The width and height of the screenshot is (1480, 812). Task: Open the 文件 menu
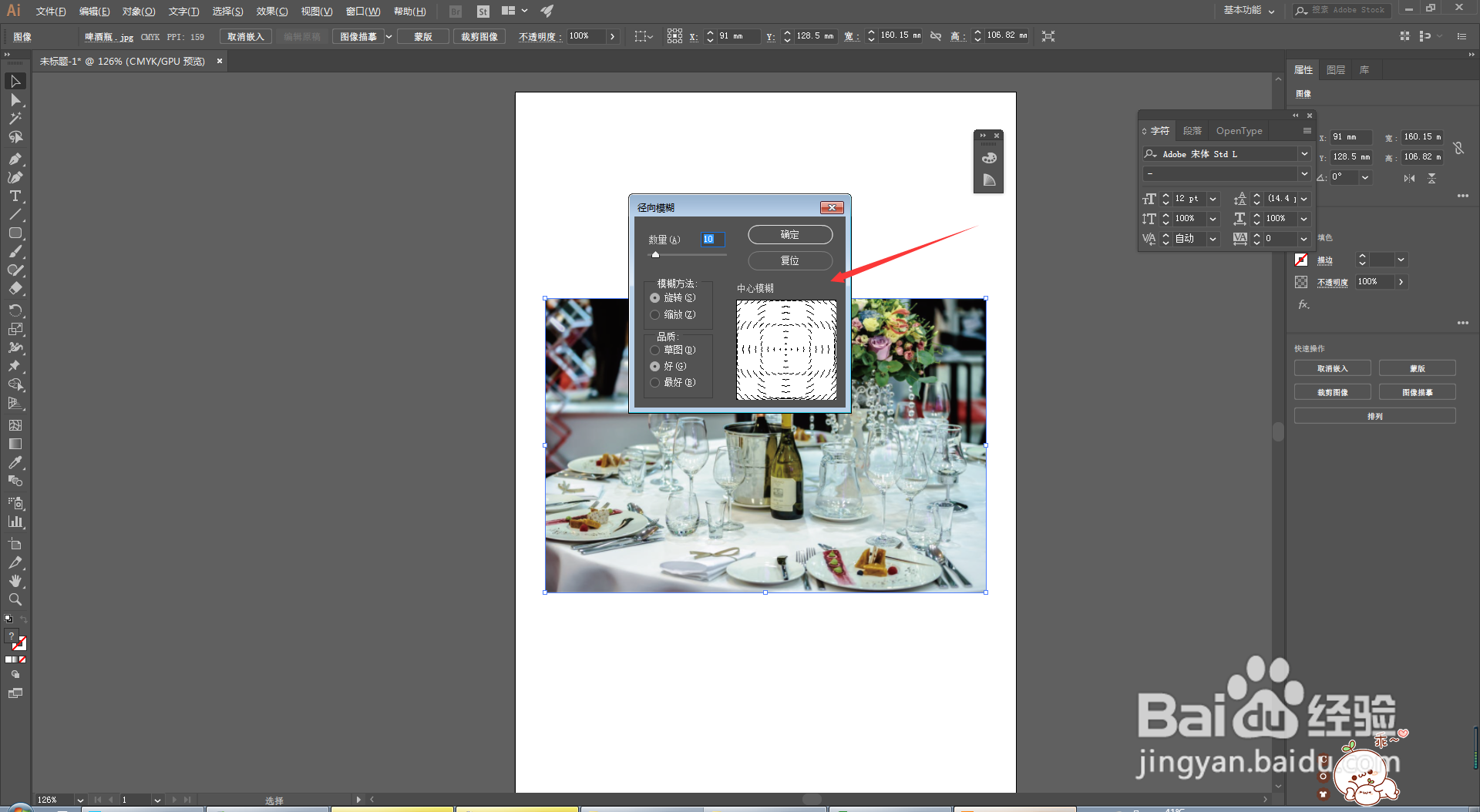(51, 11)
